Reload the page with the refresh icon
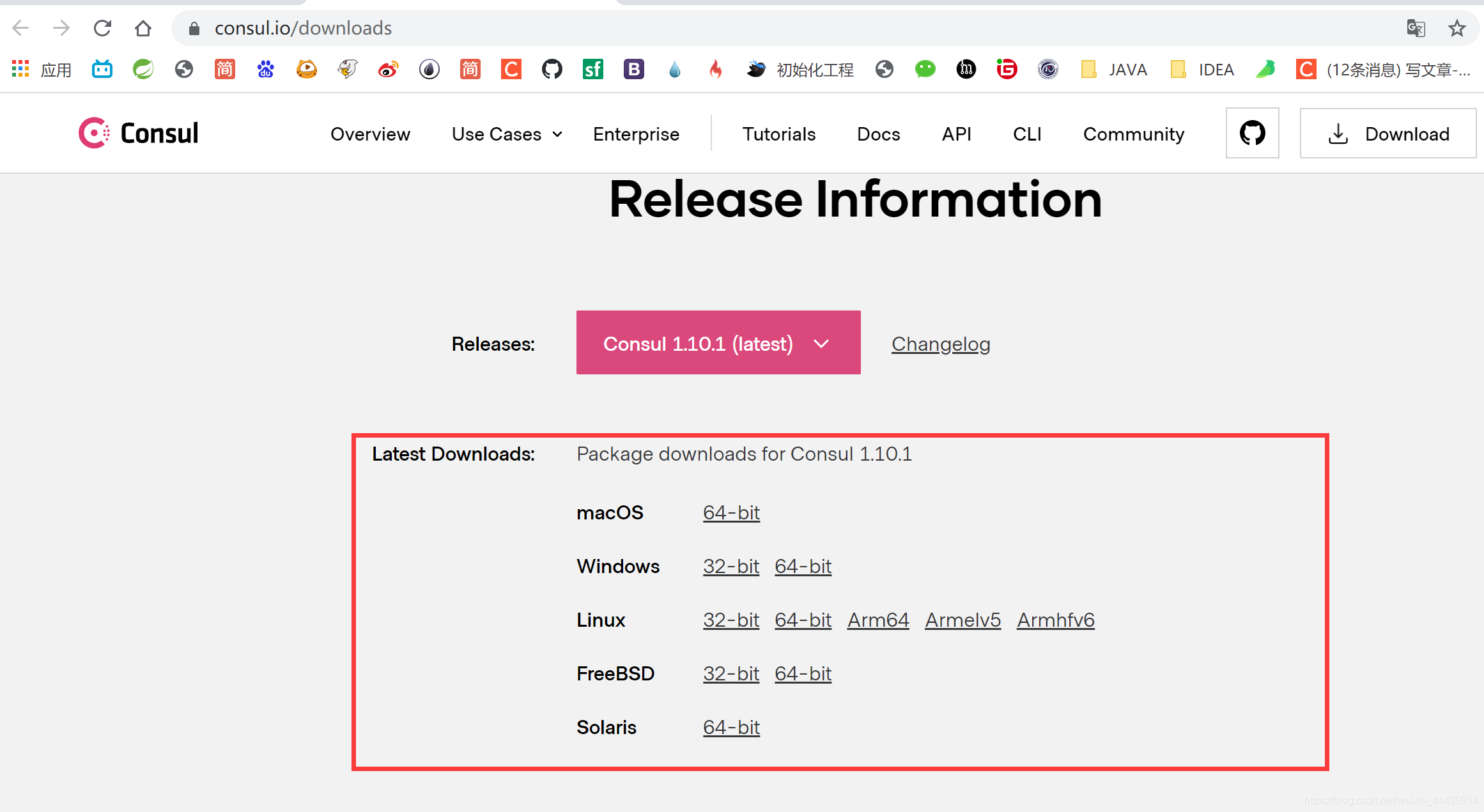The height and width of the screenshot is (812, 1484). click(x=102, y=28)
